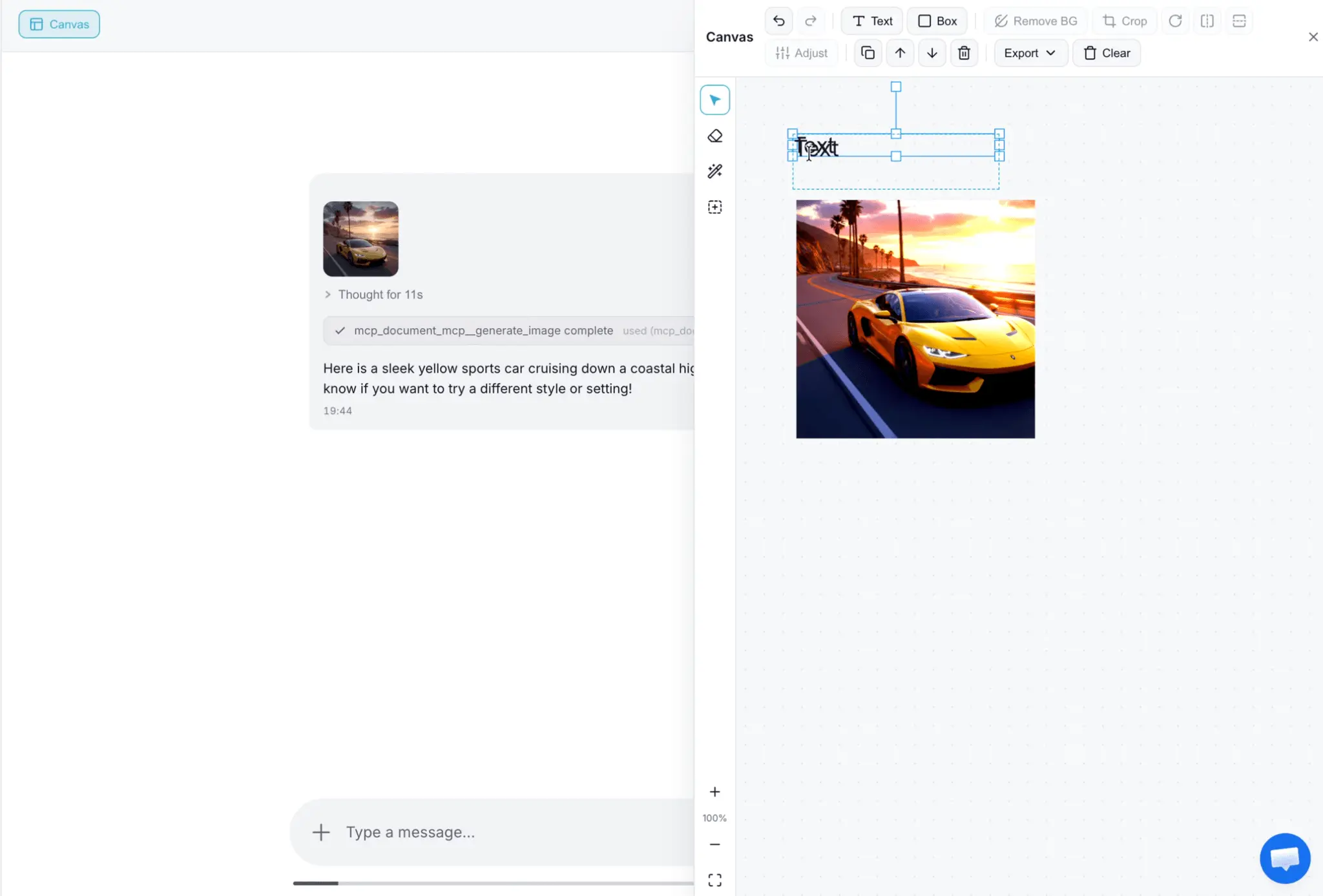Choose the eraser tool in side toolbar
This screenshot has height=896, width=1323.
pyautogui.click(x=714, y=136)
